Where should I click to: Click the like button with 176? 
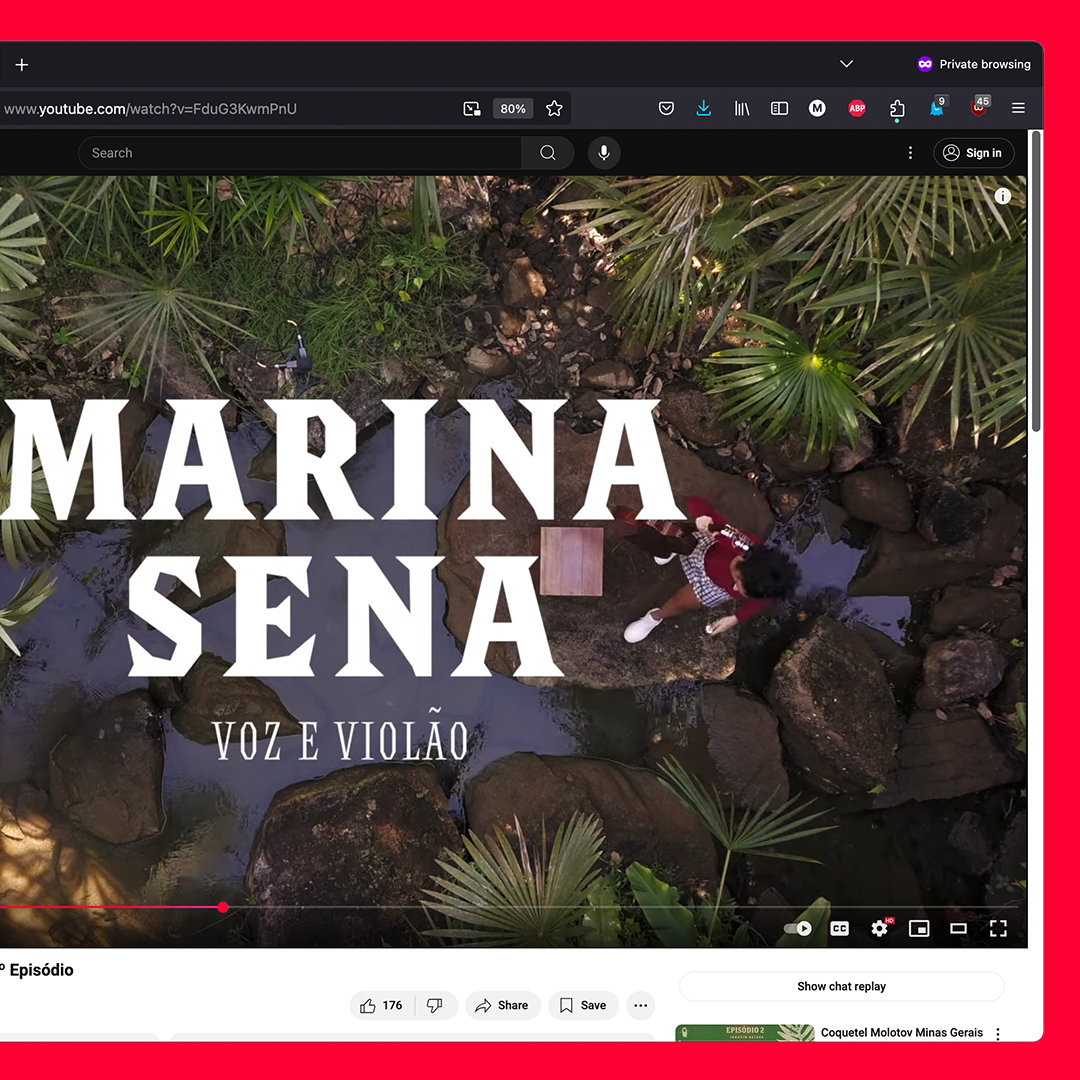point(381,1005)
